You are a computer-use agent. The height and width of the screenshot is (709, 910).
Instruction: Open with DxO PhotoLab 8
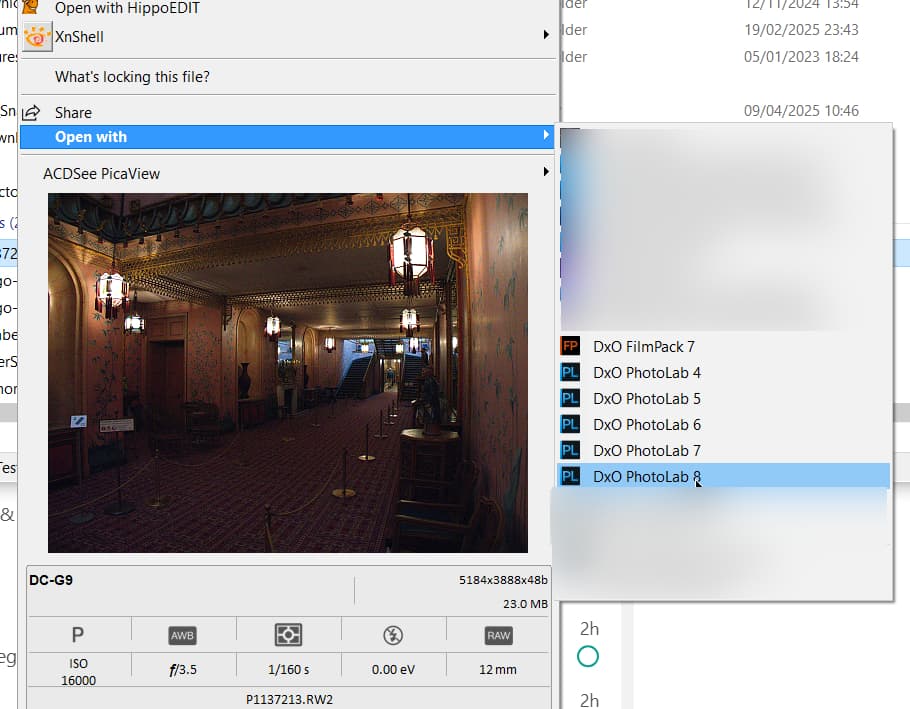tap(723, 476)
